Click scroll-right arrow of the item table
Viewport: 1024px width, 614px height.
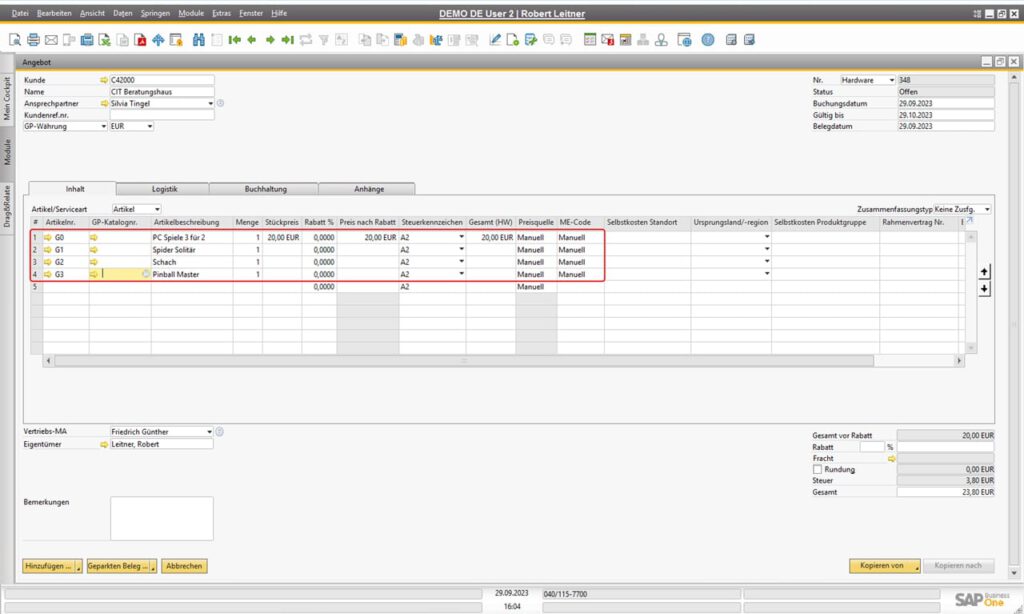pyautogui.click(x=959, y=361)
